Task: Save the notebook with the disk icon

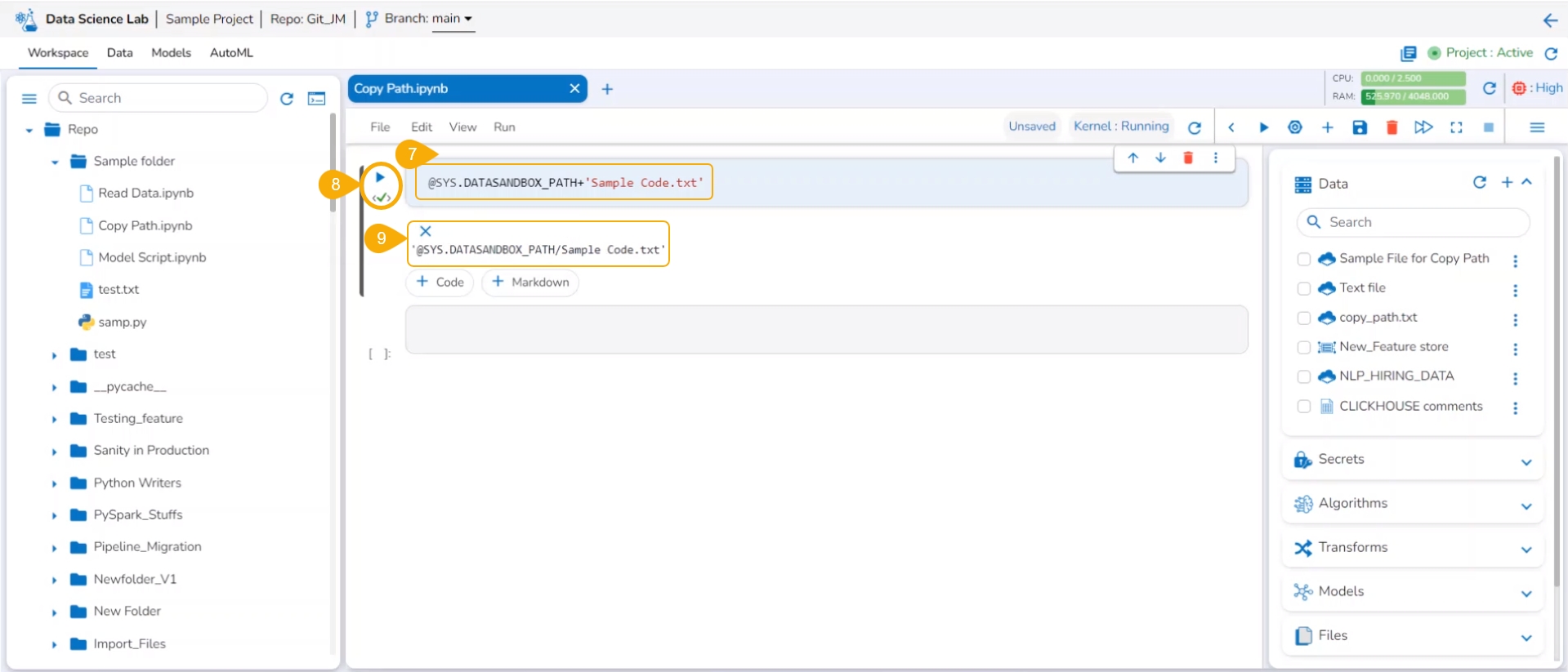Action: click(1360, 127)
